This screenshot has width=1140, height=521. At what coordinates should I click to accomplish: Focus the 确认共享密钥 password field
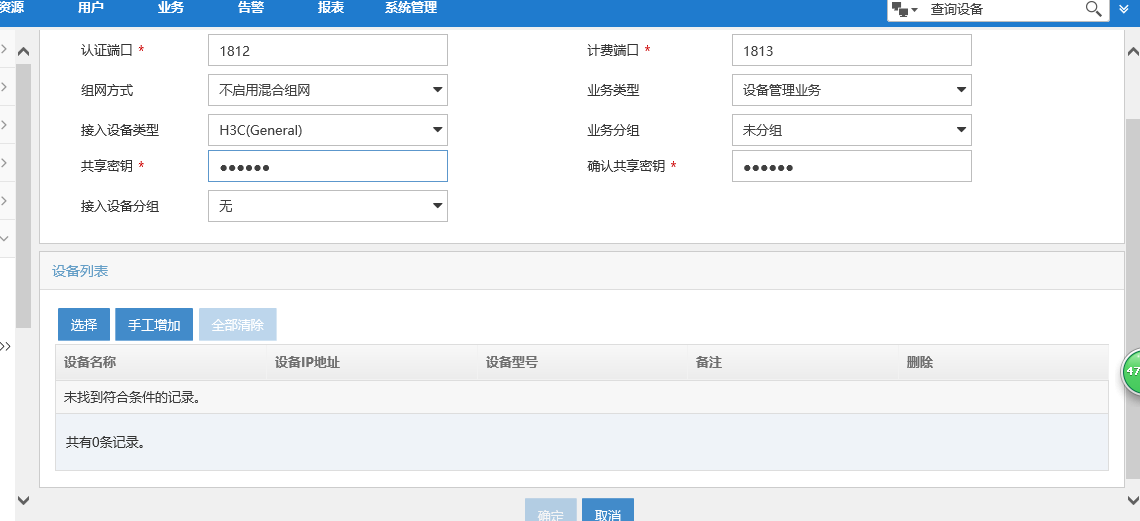[851, 166]
